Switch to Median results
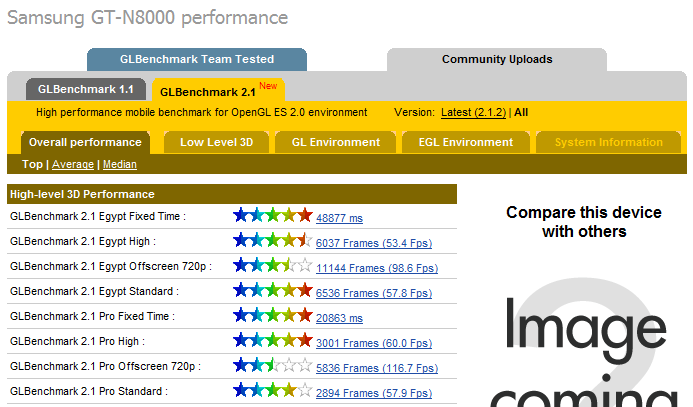The width and height of the screenshot is (693, 407). 120,164
